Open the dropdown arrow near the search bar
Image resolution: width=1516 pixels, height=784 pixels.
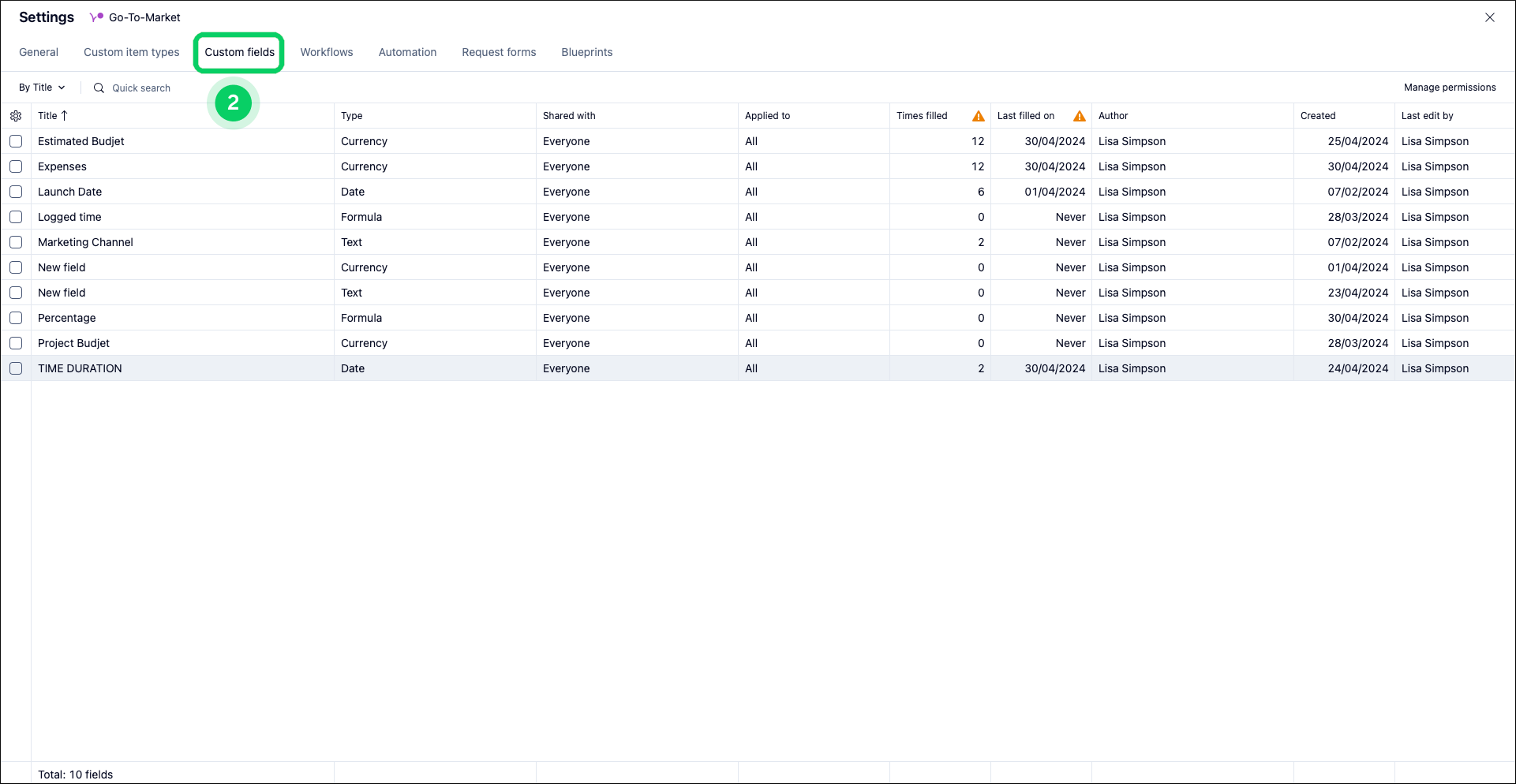tap(62, 88)
